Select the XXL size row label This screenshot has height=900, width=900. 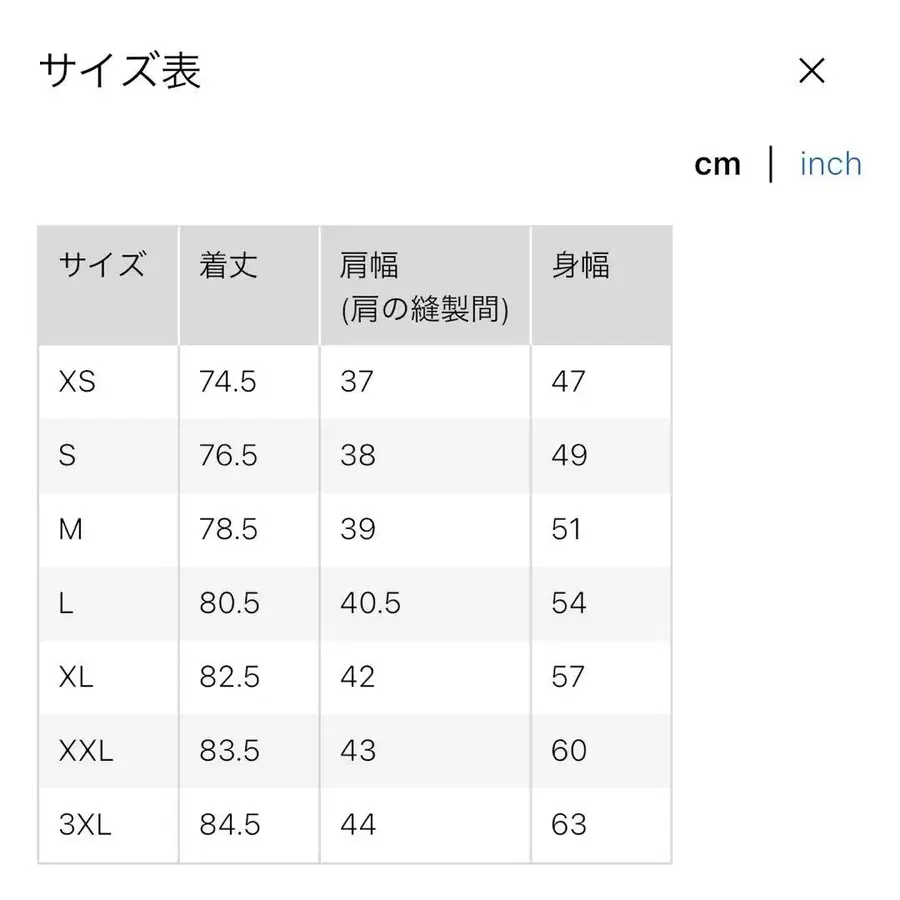tap(86, 751)
